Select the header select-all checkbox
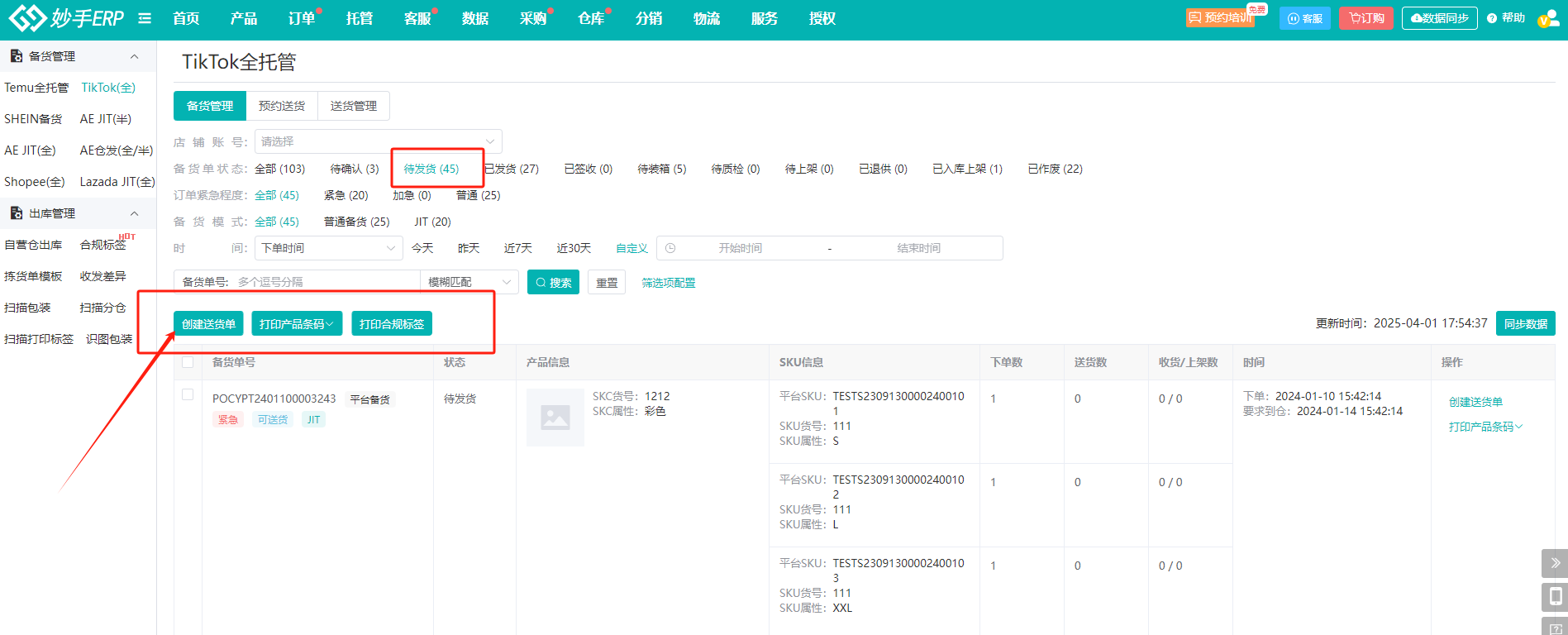Image resolution: width=1568 pixels, height=635 pixels. pos(188,362)
